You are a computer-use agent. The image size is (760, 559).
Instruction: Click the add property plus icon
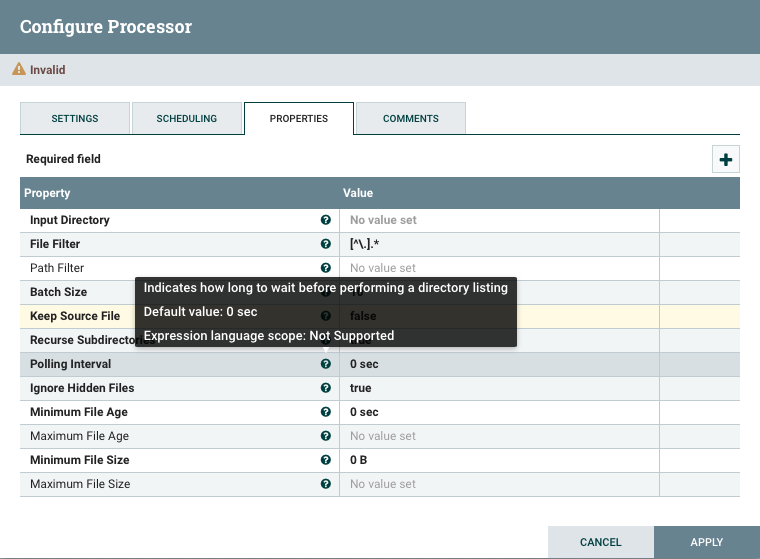coord(726,159)
